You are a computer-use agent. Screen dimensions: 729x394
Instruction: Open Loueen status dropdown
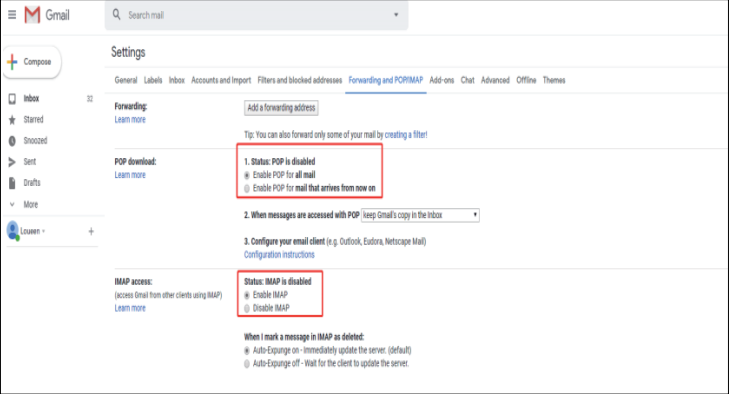(44, 231)
